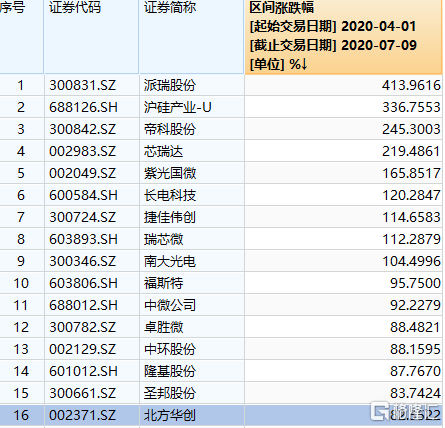Select value 336.7553

tap(411, 107)
